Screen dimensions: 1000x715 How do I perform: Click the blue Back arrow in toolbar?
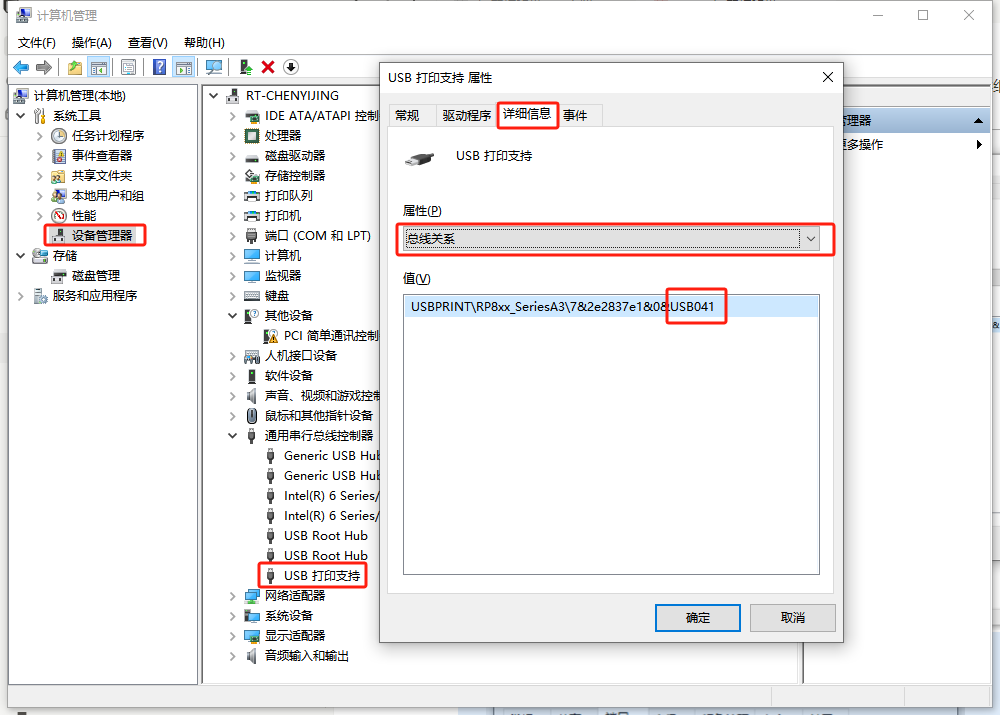(x=21, y=67)
